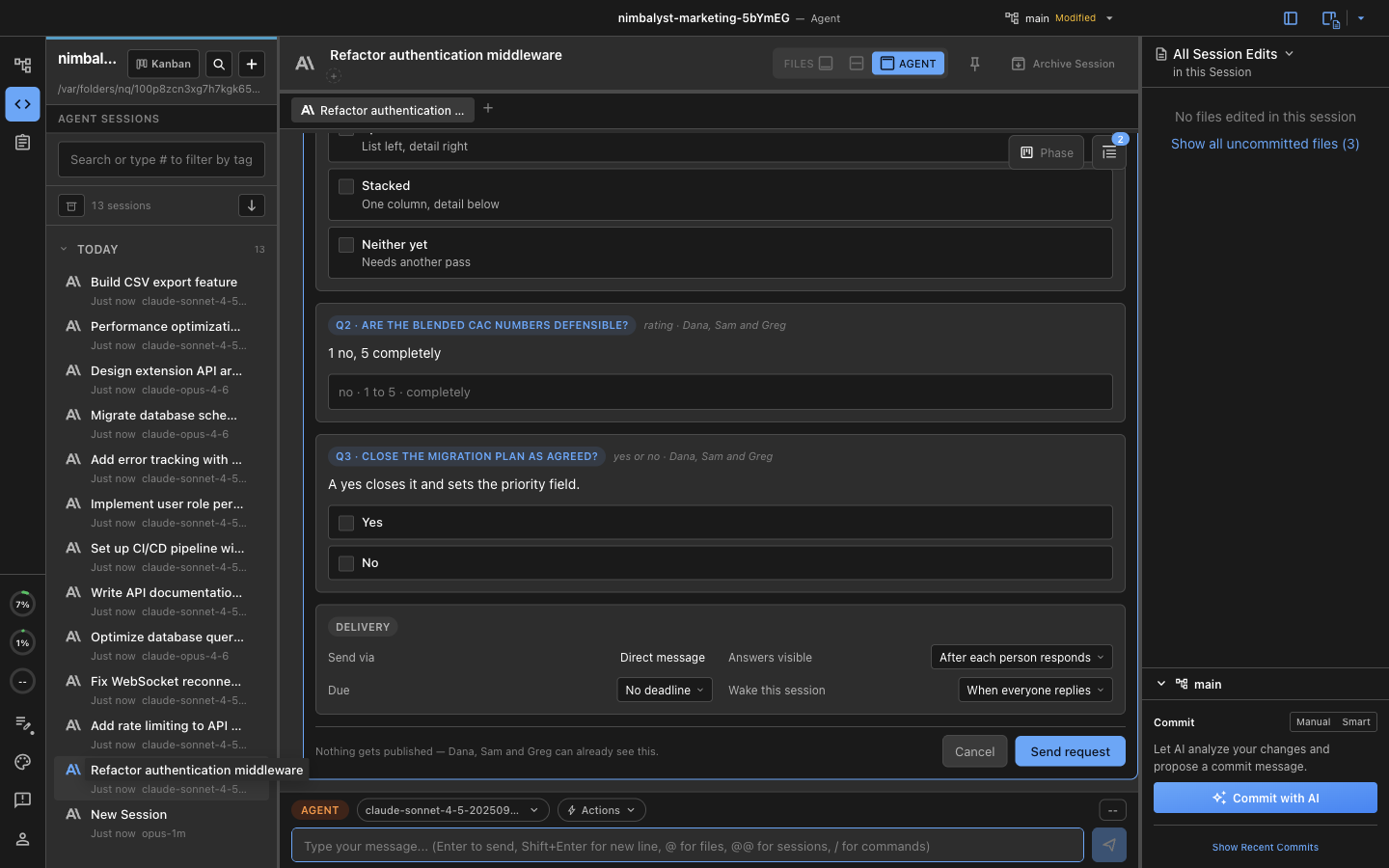Open the title bar blue dropdown arrow
The height and width of the screenshot is (868, 1389).
pos(1361,18)
